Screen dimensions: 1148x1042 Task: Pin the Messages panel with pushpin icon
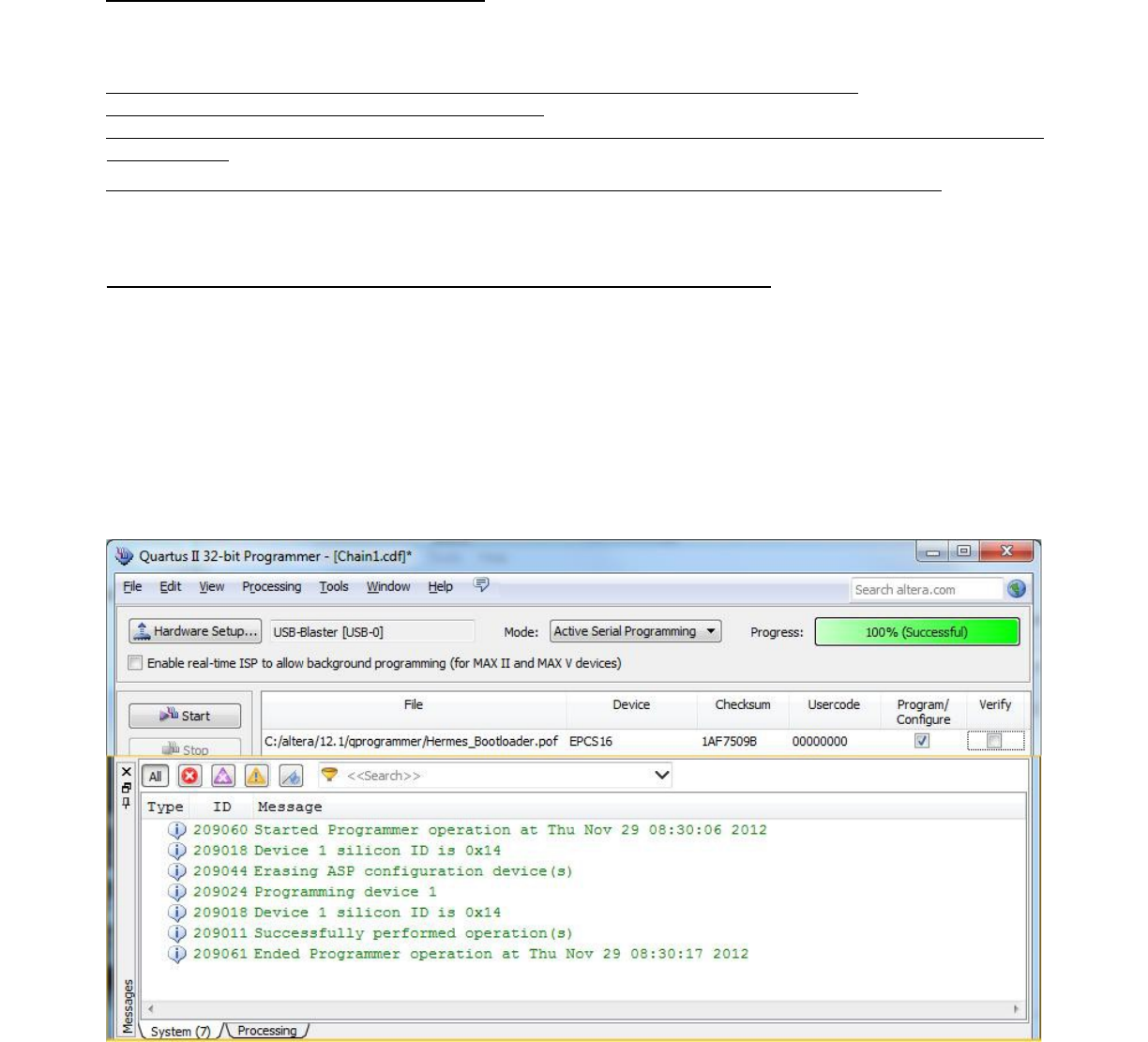[128, 803]
